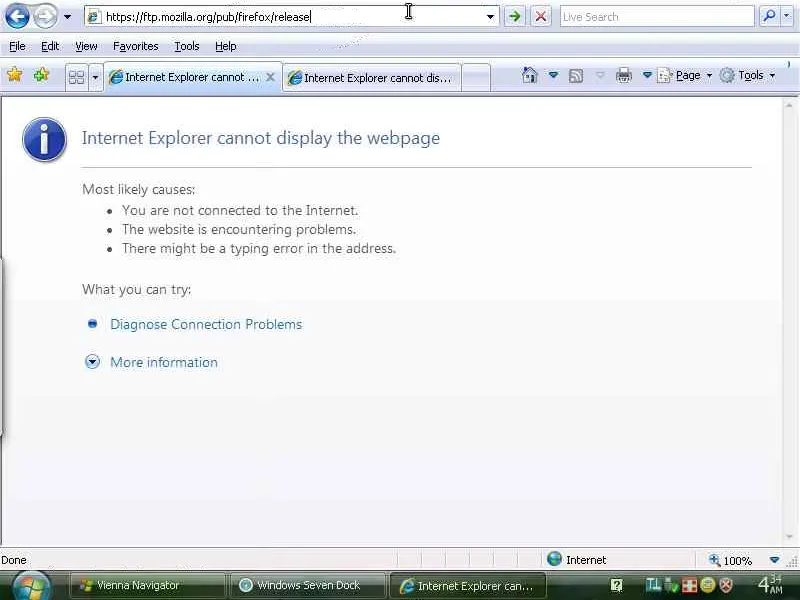The width and height of the screenshot is (800, 600).
Task: Open a new blank tab
Action: (477, 78)
